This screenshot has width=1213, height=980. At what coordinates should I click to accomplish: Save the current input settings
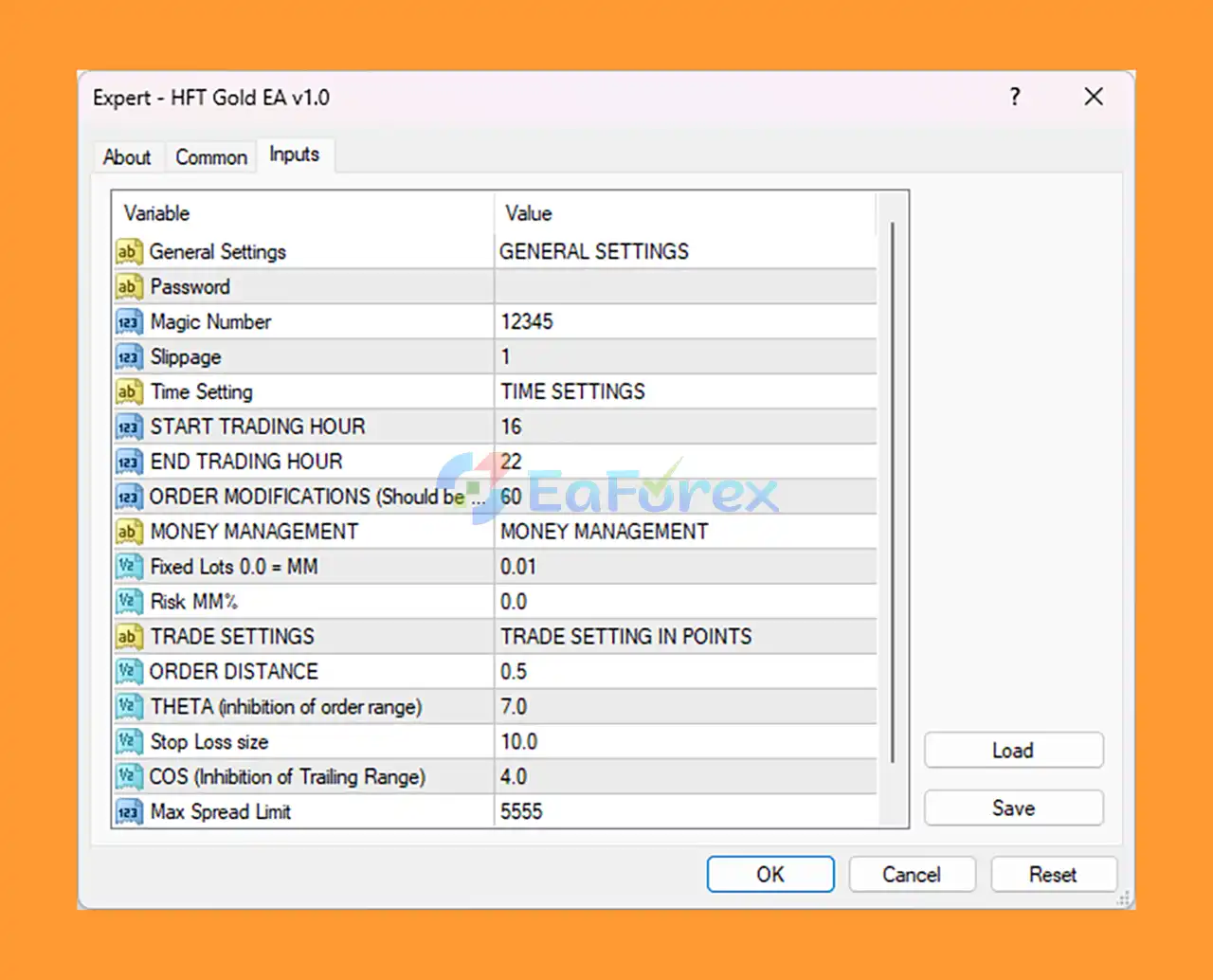[x=1013, y=808]
